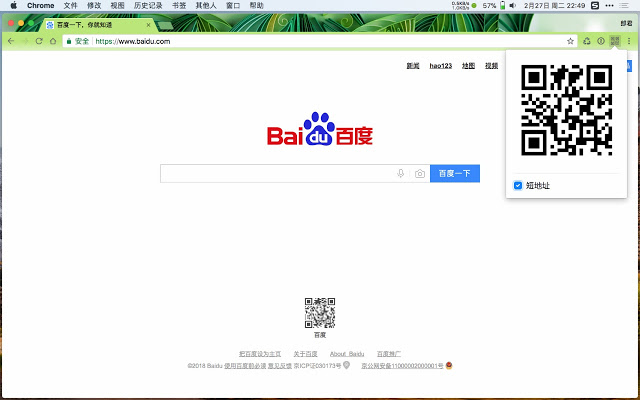
Task: Open the 帮助 menu
Action: [x=256, y=6]
